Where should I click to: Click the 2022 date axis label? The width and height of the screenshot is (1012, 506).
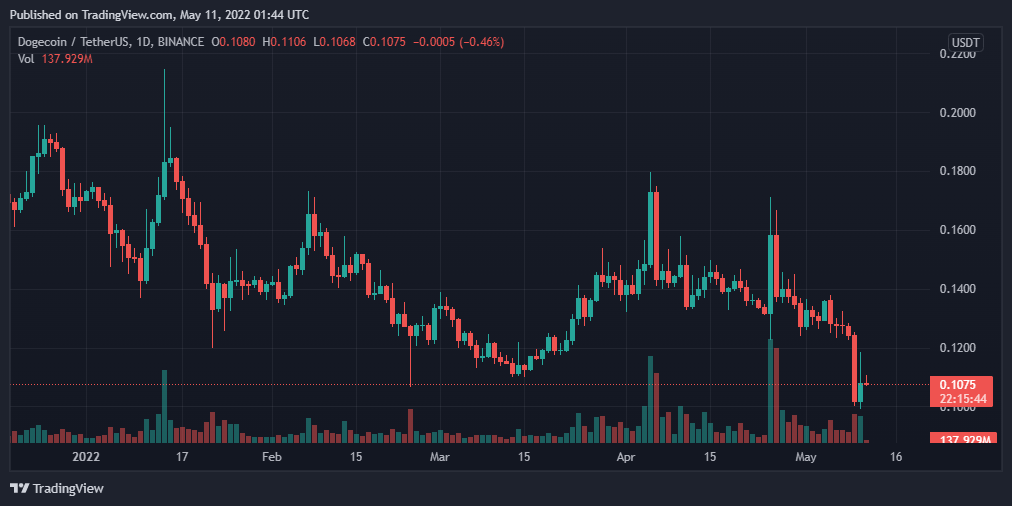pos(86,457)
